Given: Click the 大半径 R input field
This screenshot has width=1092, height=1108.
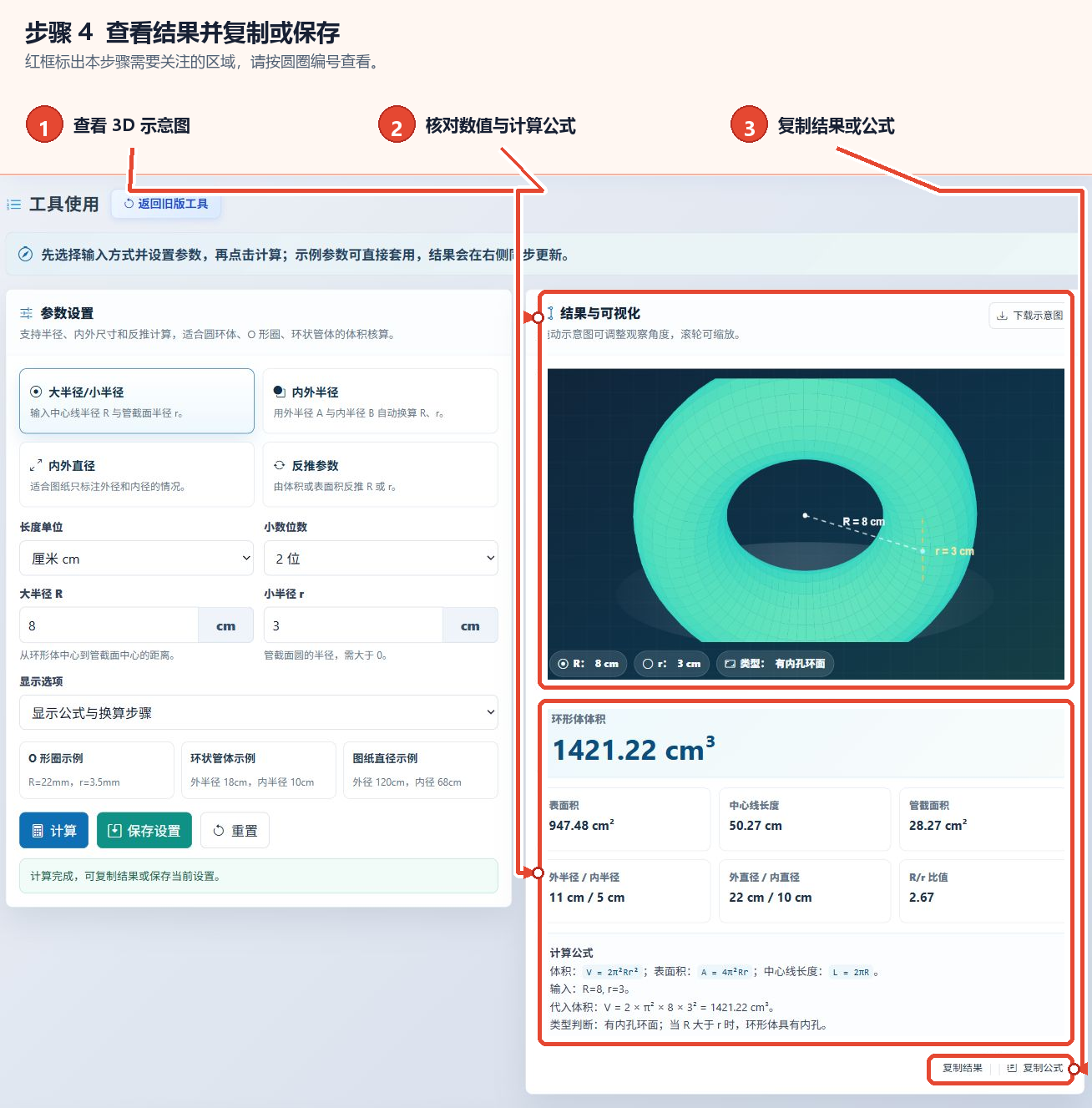Looking at the screenshot, I should (109, 625).
